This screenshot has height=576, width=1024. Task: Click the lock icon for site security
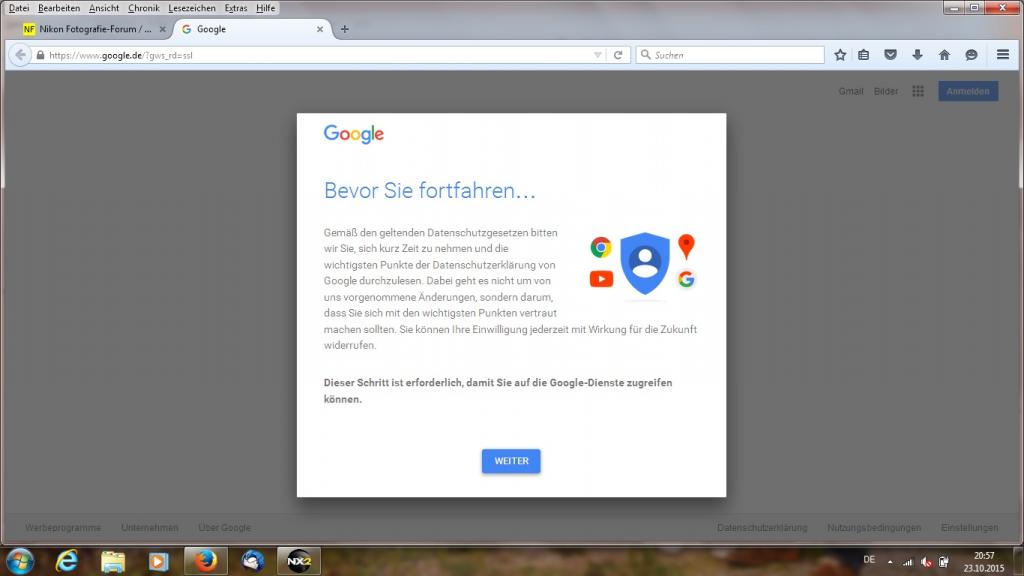click(x=40, y=56)
